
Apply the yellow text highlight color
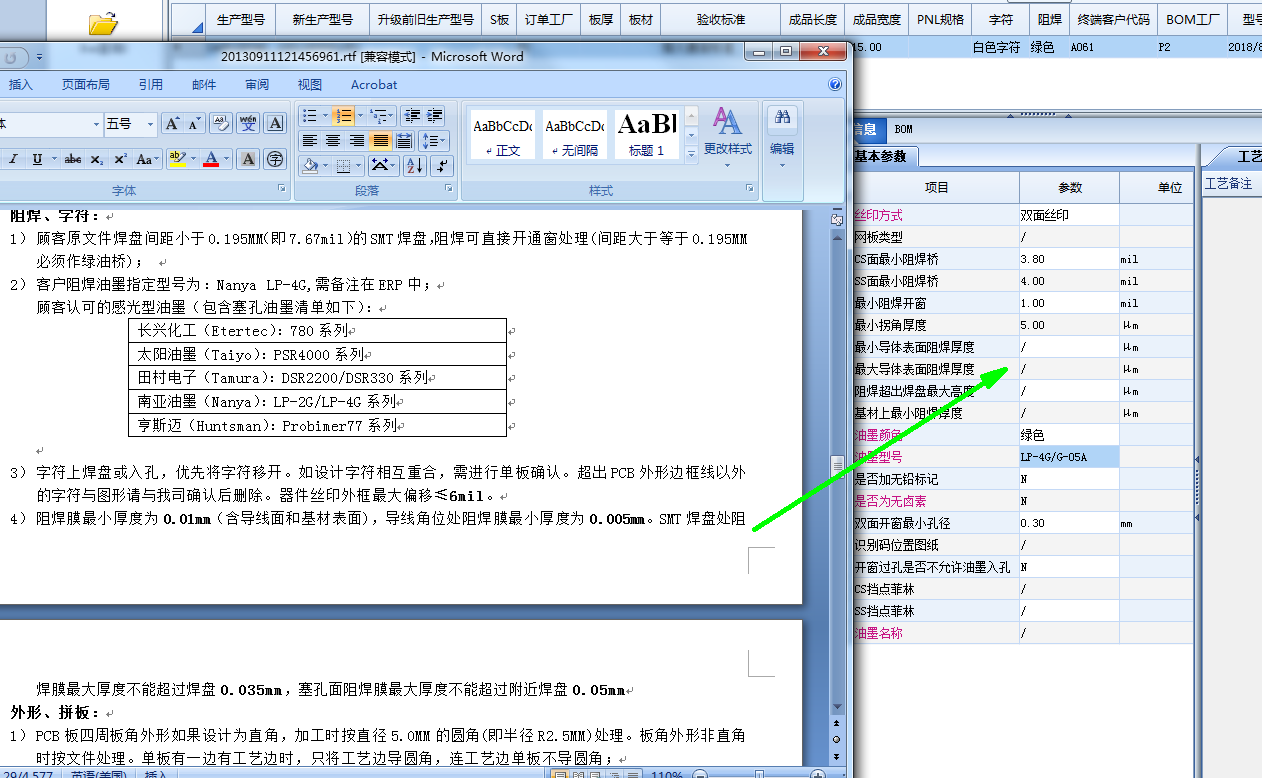pyautogui.click(x=177, y=159)
